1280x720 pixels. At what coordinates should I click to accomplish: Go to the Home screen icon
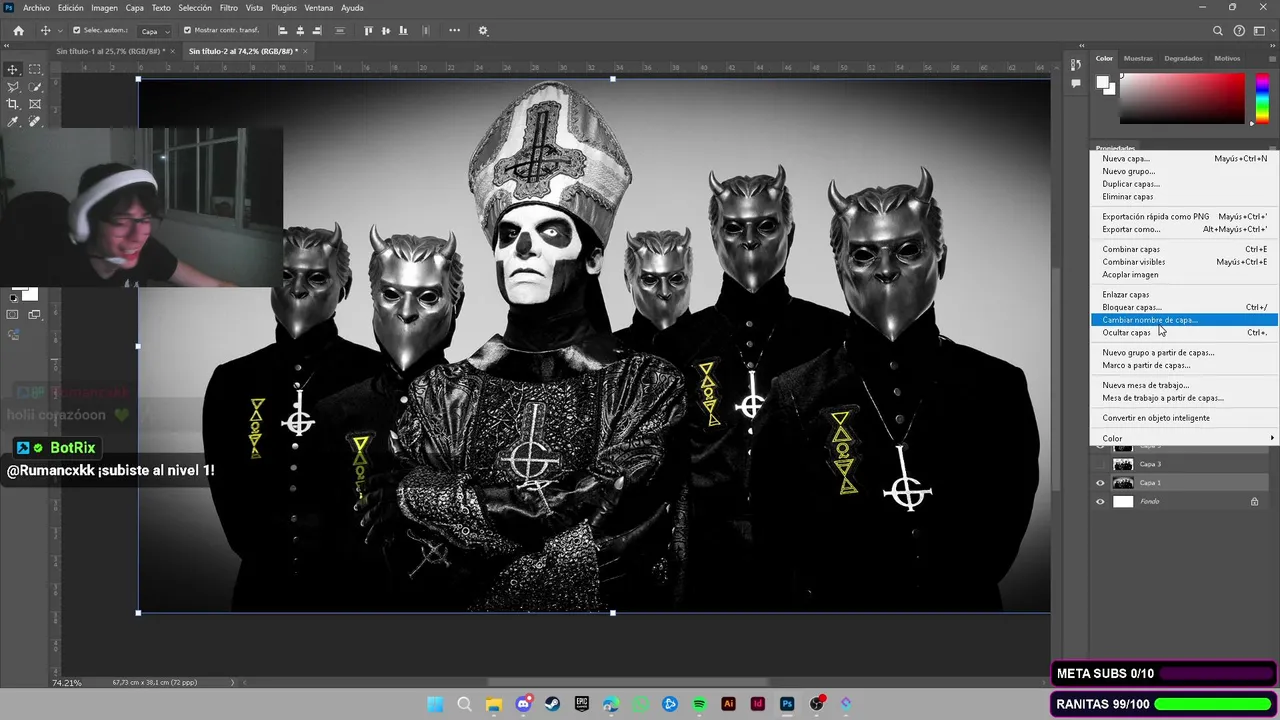point(18,31)
